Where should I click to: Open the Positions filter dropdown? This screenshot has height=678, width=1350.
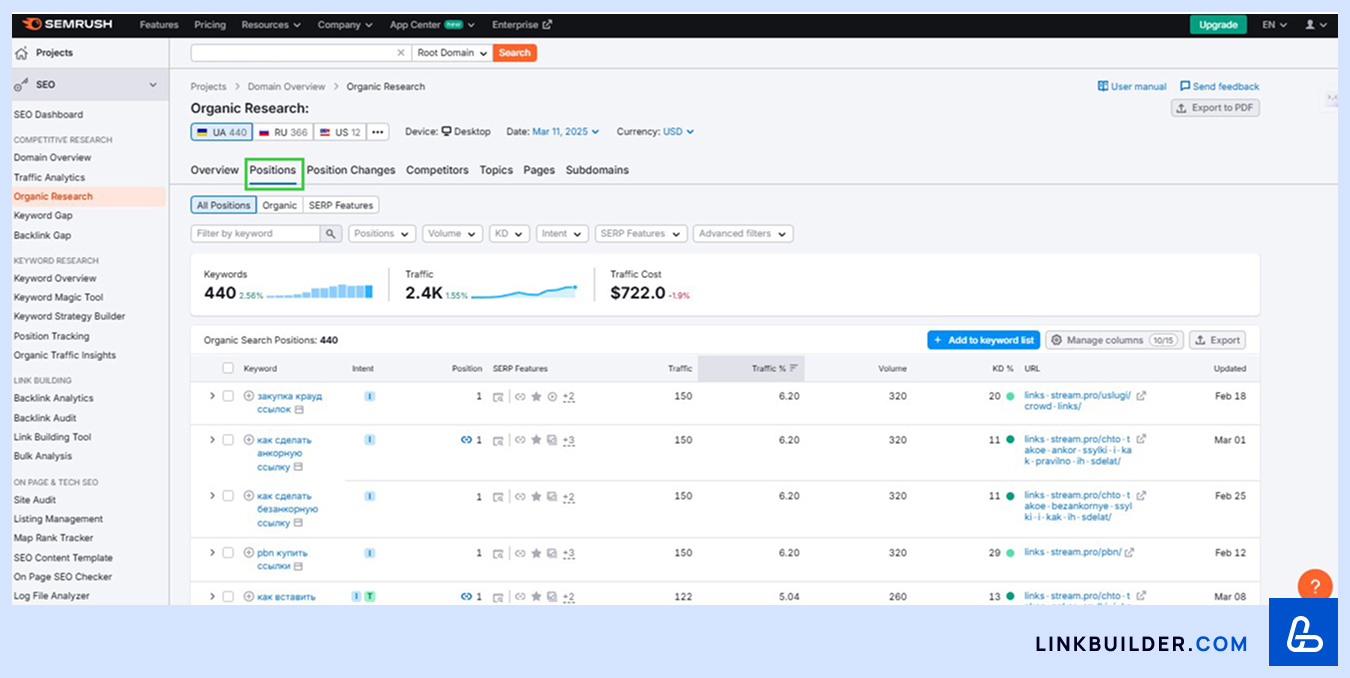point(382,234)
